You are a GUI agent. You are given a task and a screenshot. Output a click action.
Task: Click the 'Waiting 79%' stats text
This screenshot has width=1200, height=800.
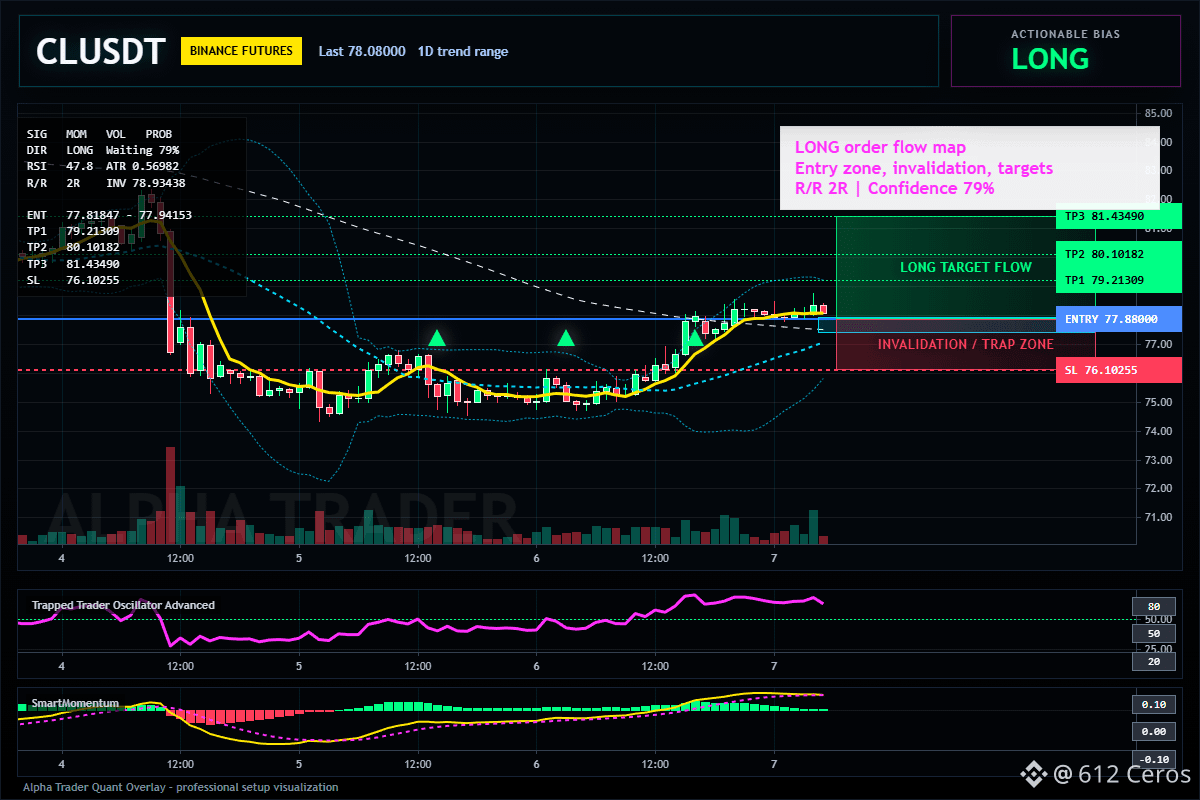click(x=142, y=149)
